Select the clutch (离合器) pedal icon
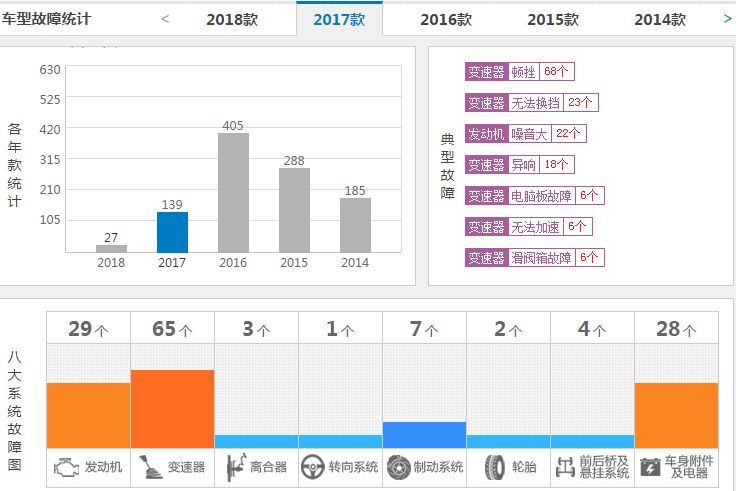Image resolution: width=736 pixels, height=491 pixels. (234, 467)
